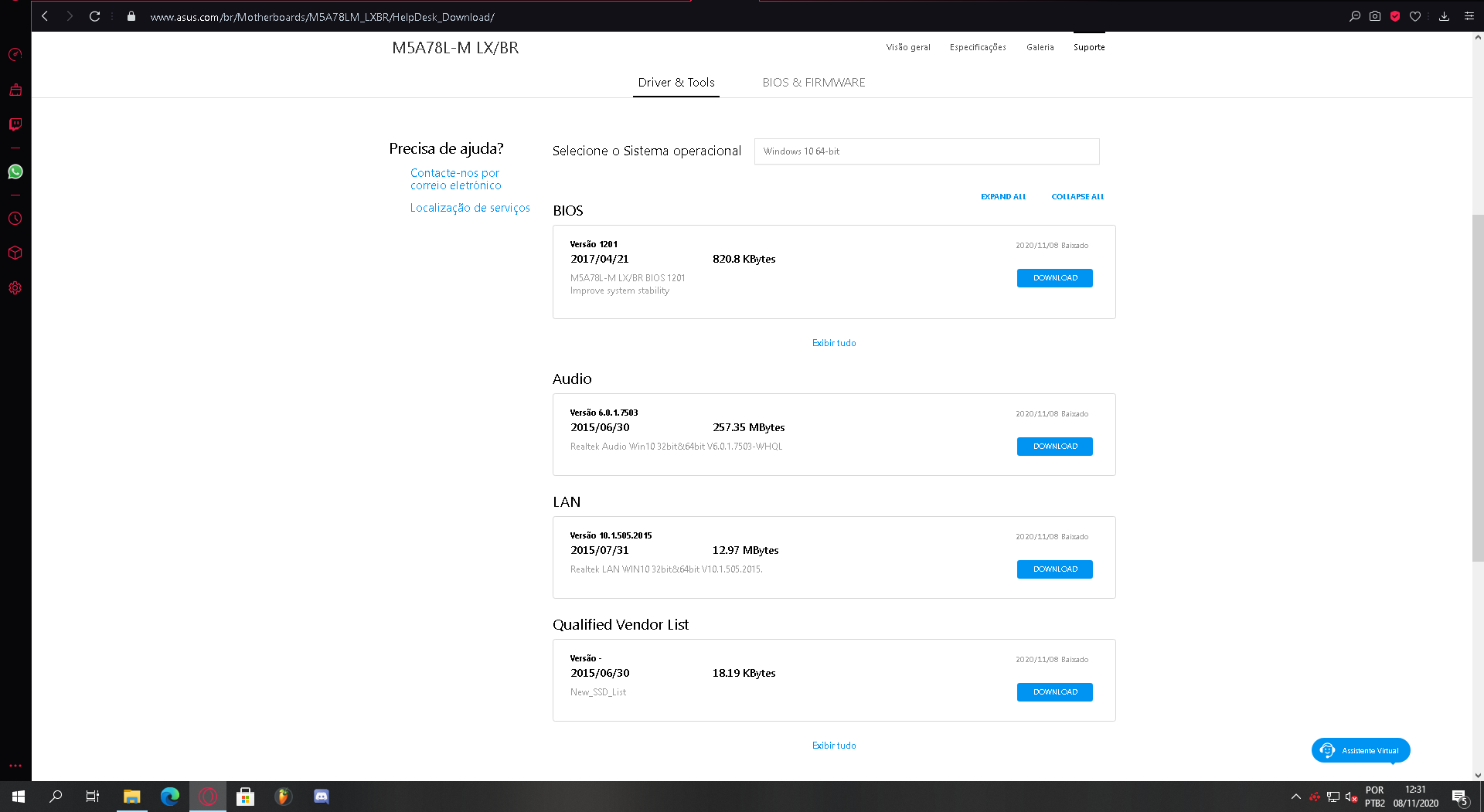Screen dimensions: 1484x812
Task: Download Realtek LAN driver 10.1.505.2015
Action: pyautogui.click(x=1055, y=569)
